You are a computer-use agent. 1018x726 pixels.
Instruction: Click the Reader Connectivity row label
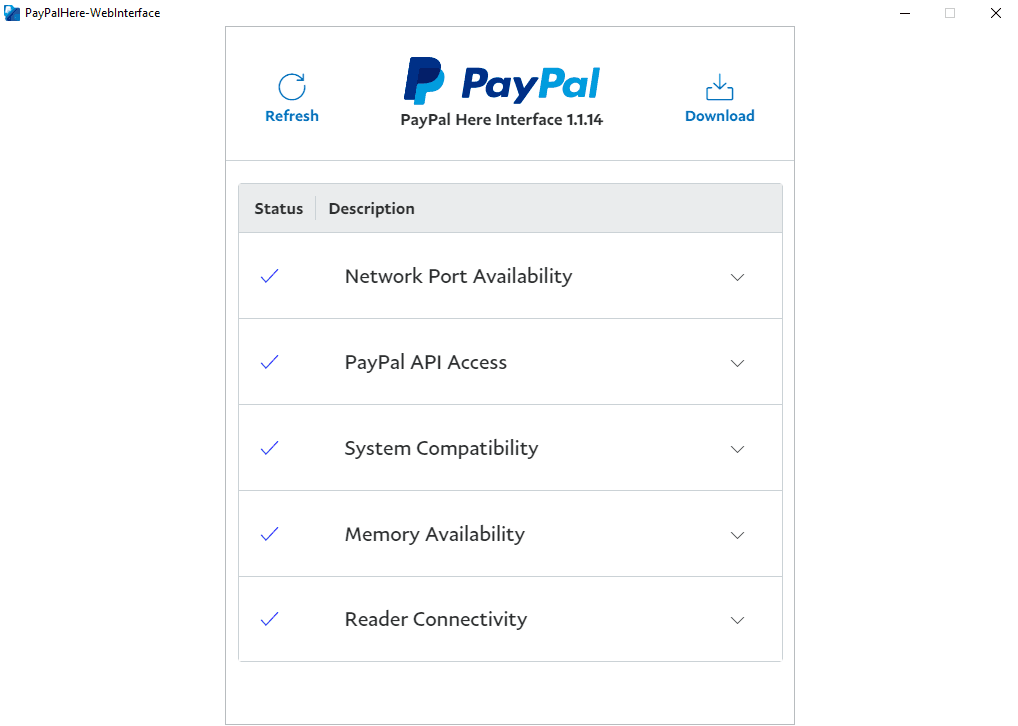click(x=435, y=619)
